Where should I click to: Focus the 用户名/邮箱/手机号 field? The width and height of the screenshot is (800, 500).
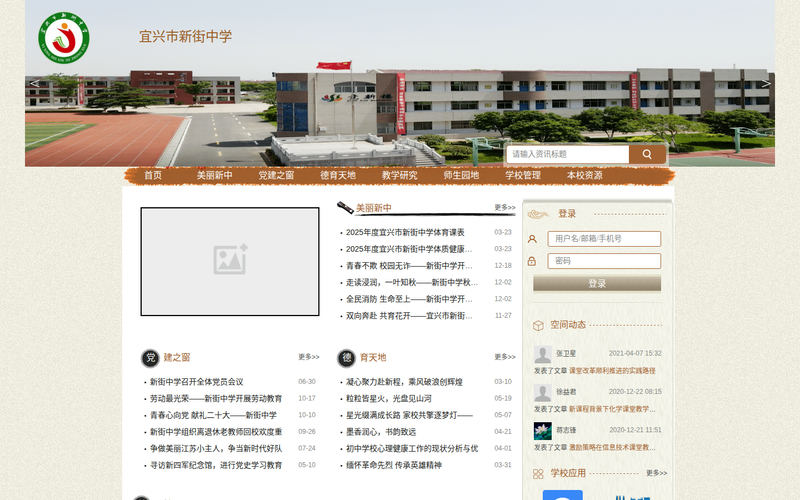(x=604, y=239)
